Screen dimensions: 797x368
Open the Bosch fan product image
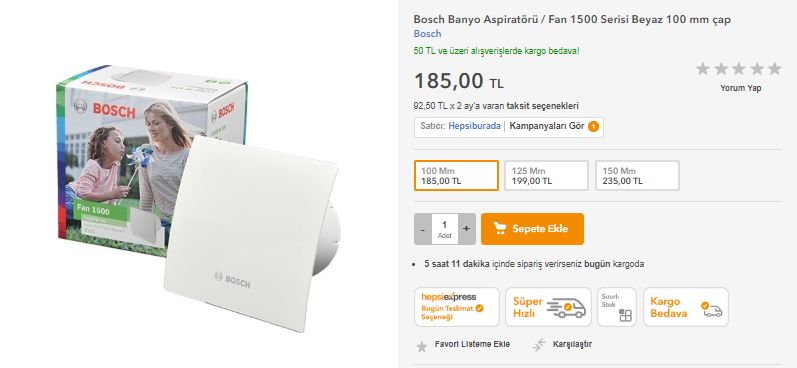click(199, 198)
